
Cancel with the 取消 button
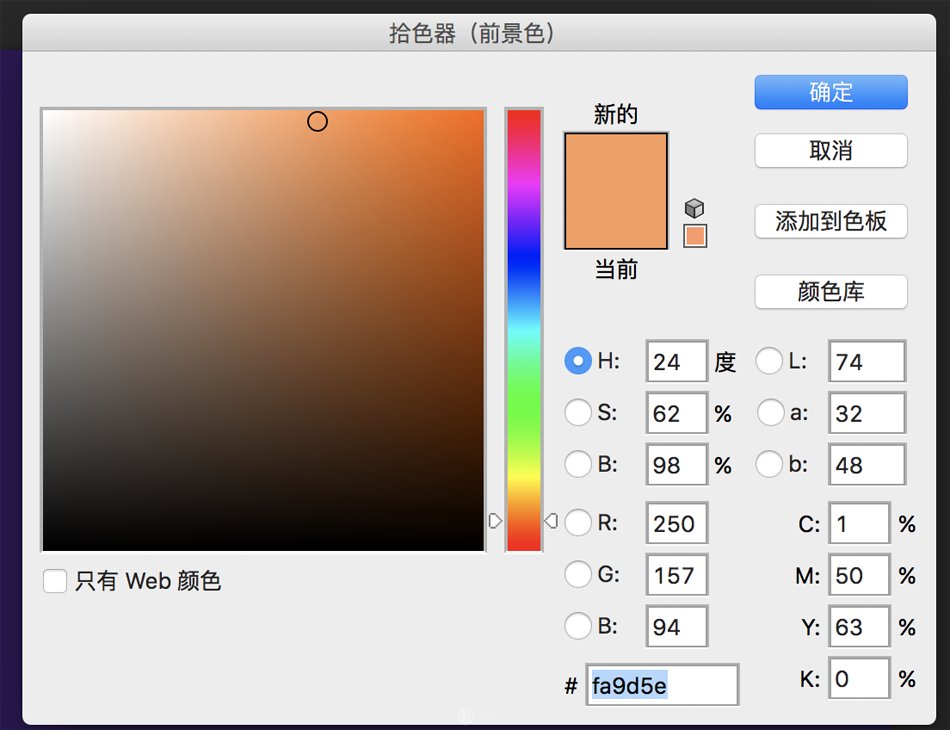click(831, 150)
